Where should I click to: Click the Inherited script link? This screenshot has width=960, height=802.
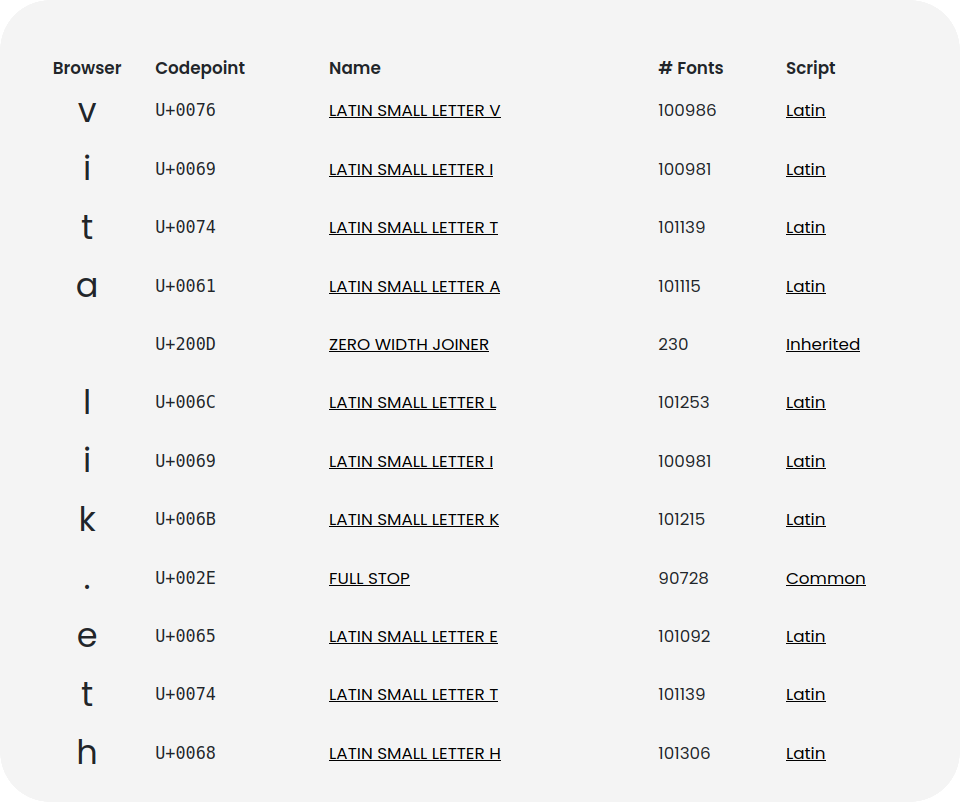(x=822, y=345)
